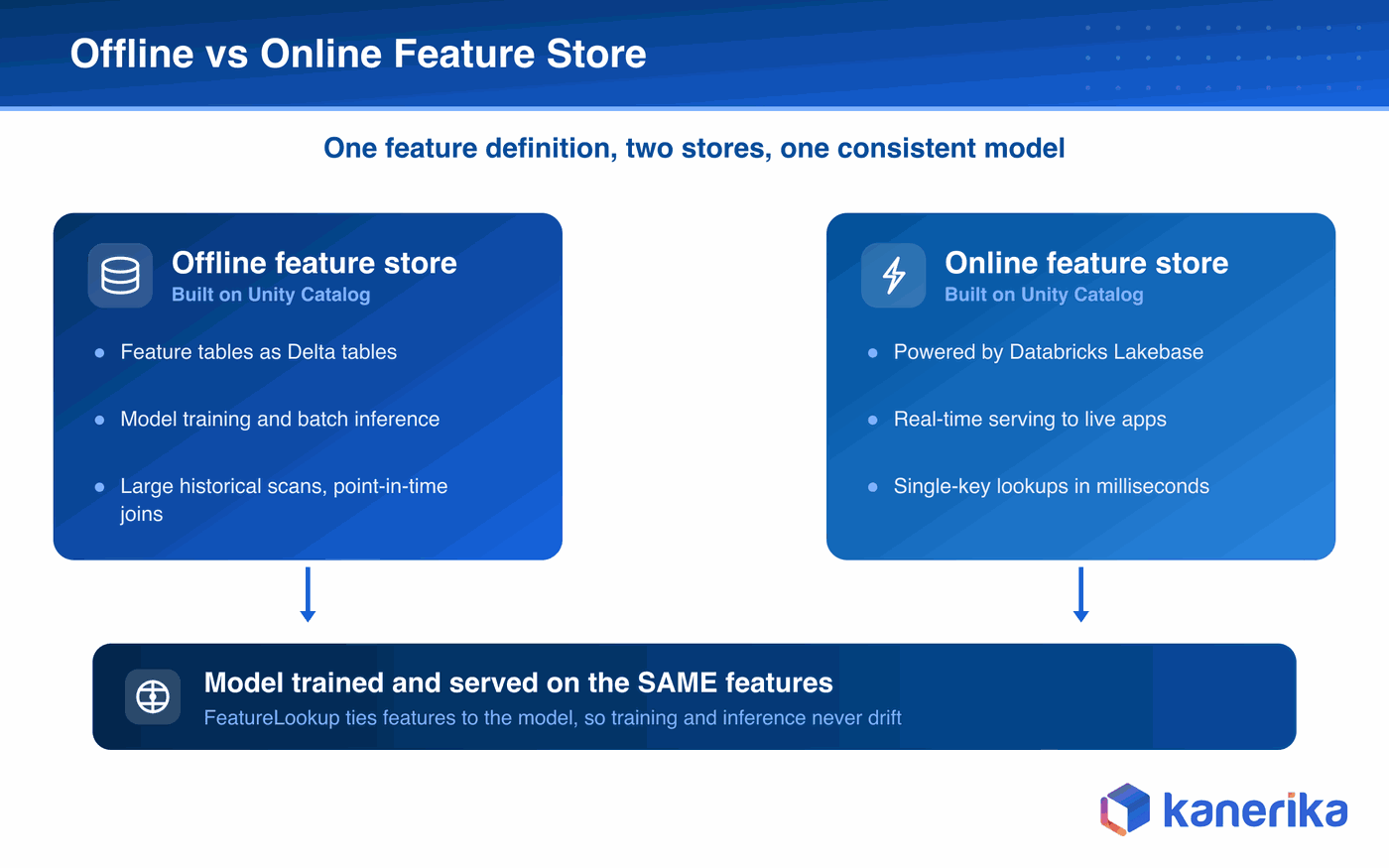Select 'Powered by Databricks Lakebase' bullet
Image resolution: width=1389 pixels, height=868 pixels.
pyautogui.click(x=1049, y=352)
